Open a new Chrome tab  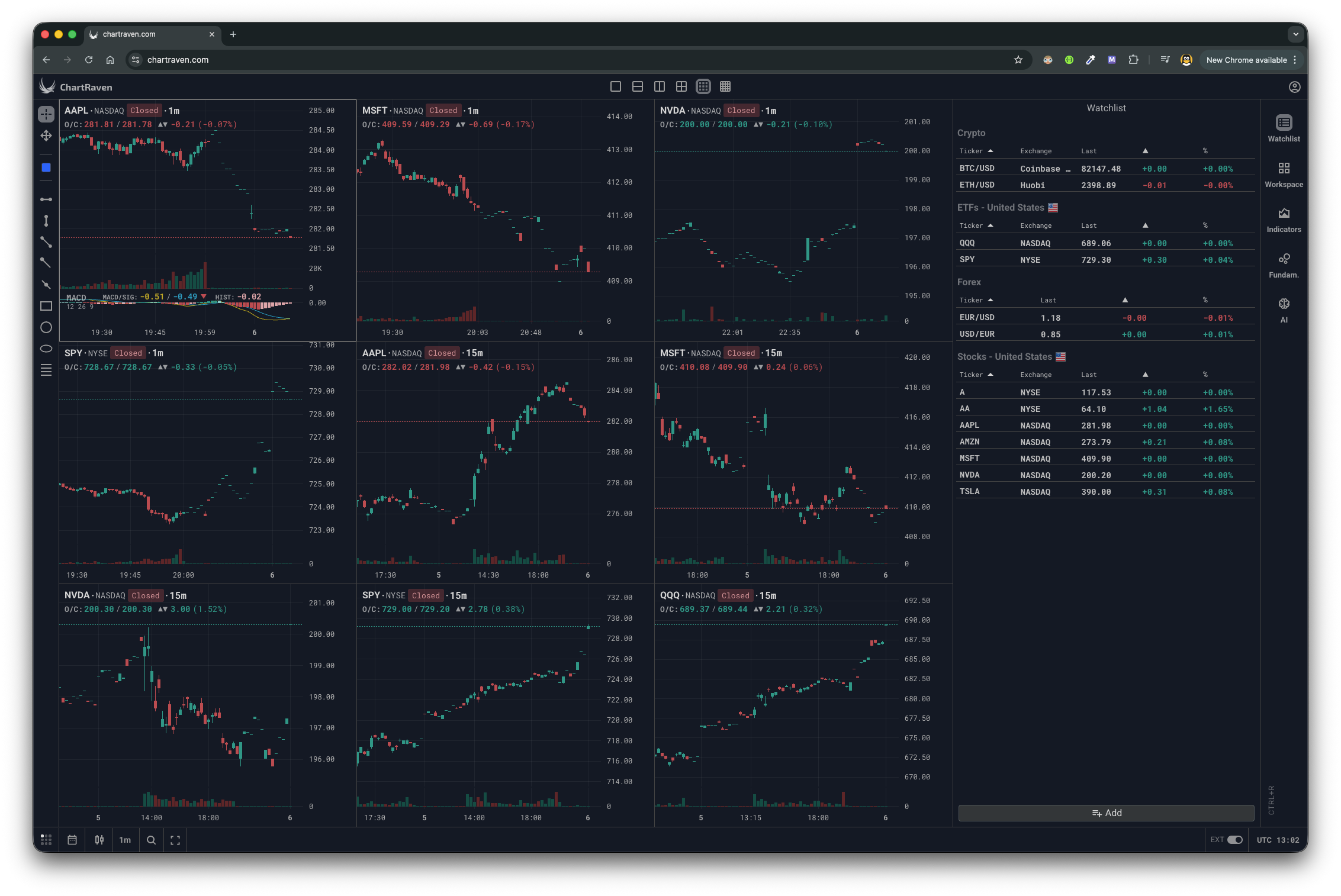coord(233,34)
